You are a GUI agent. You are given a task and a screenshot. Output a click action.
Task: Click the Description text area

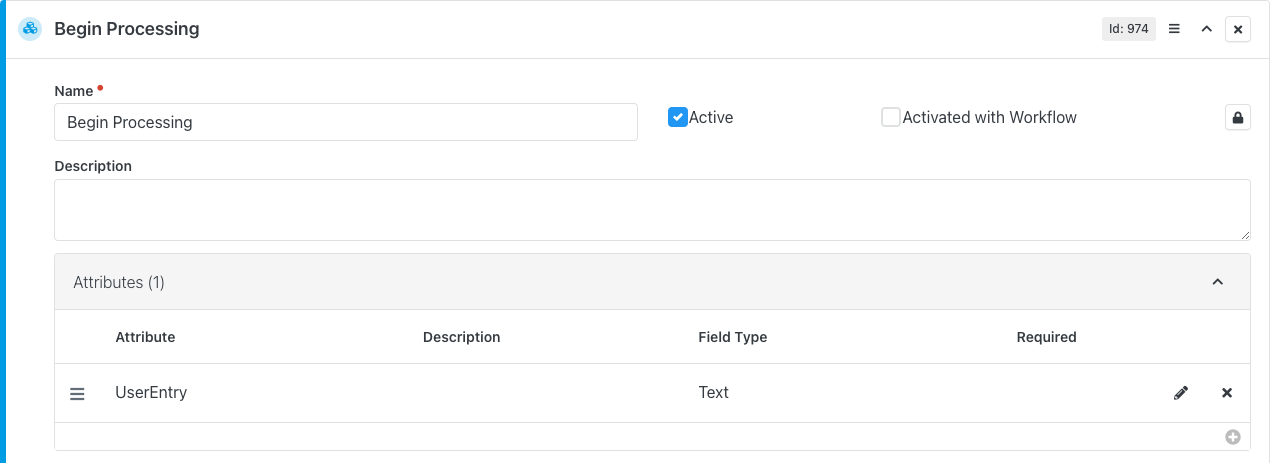click(x=652, y=210)
